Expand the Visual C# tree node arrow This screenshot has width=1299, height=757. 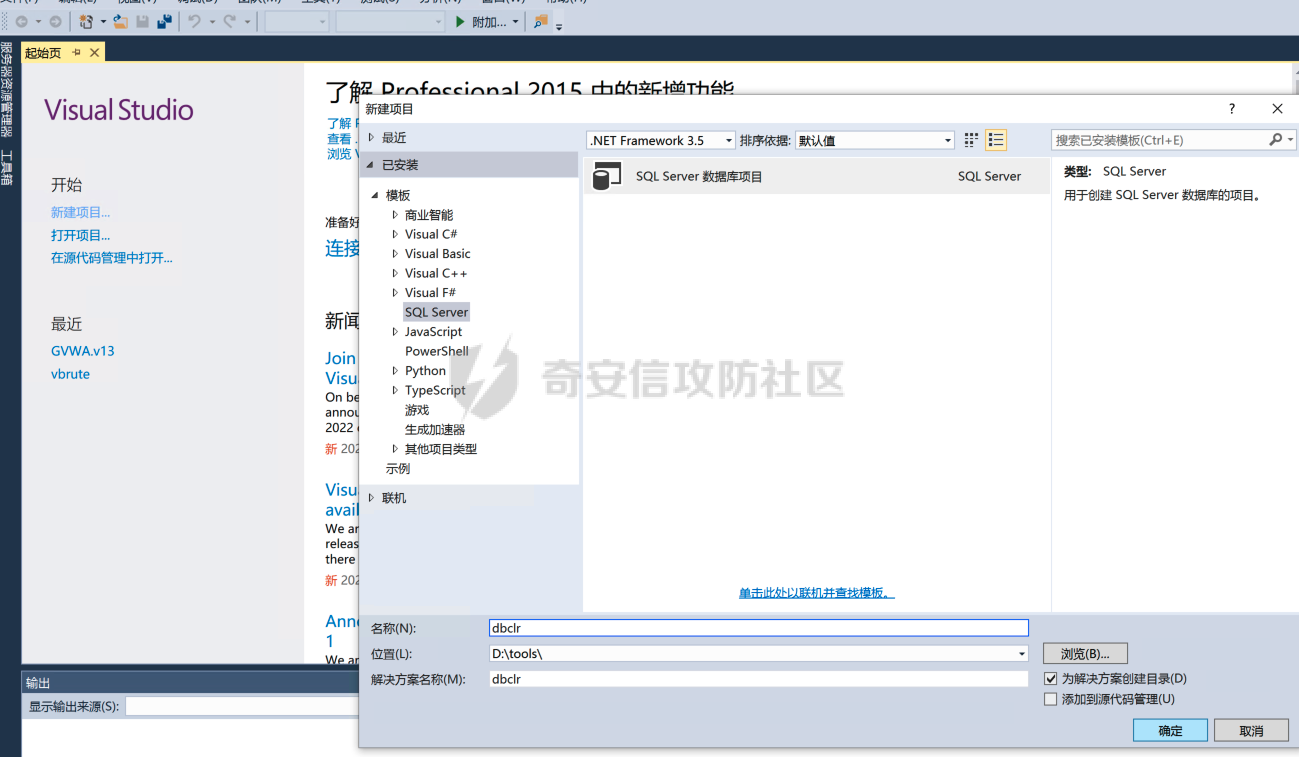coord(395,234)
